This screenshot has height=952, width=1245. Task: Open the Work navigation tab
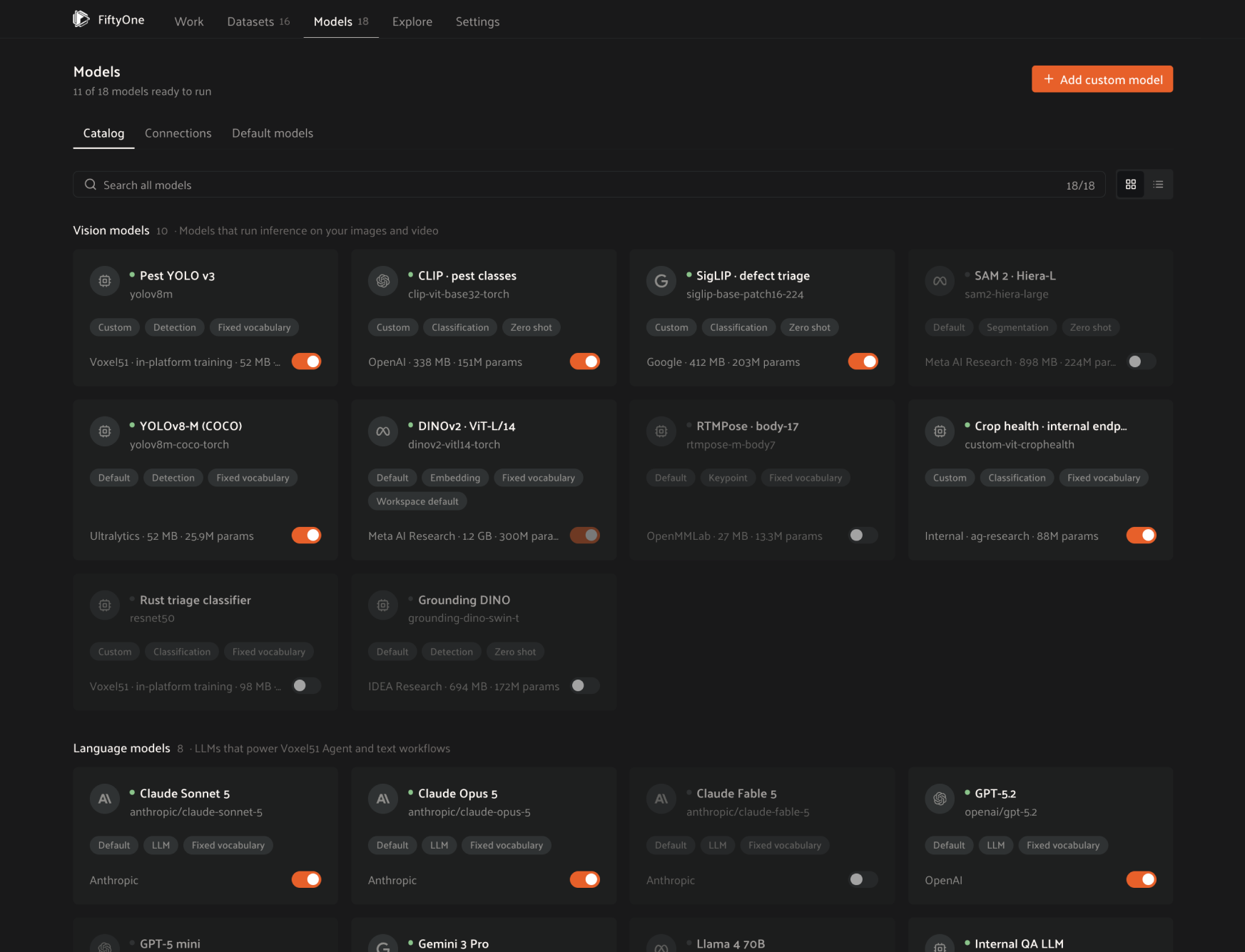point(189,21)
